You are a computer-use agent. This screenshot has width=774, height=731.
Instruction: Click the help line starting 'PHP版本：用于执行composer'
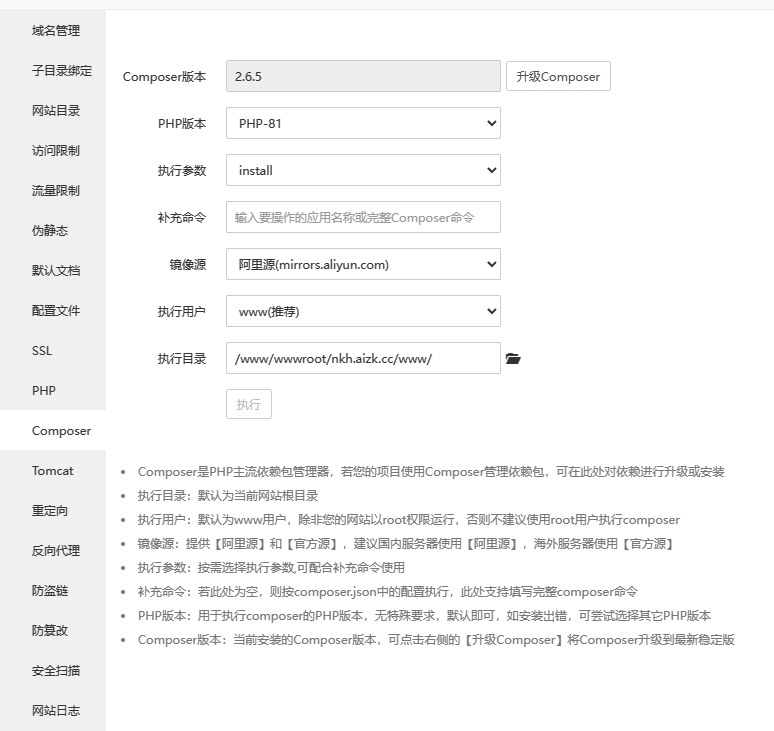424,616
